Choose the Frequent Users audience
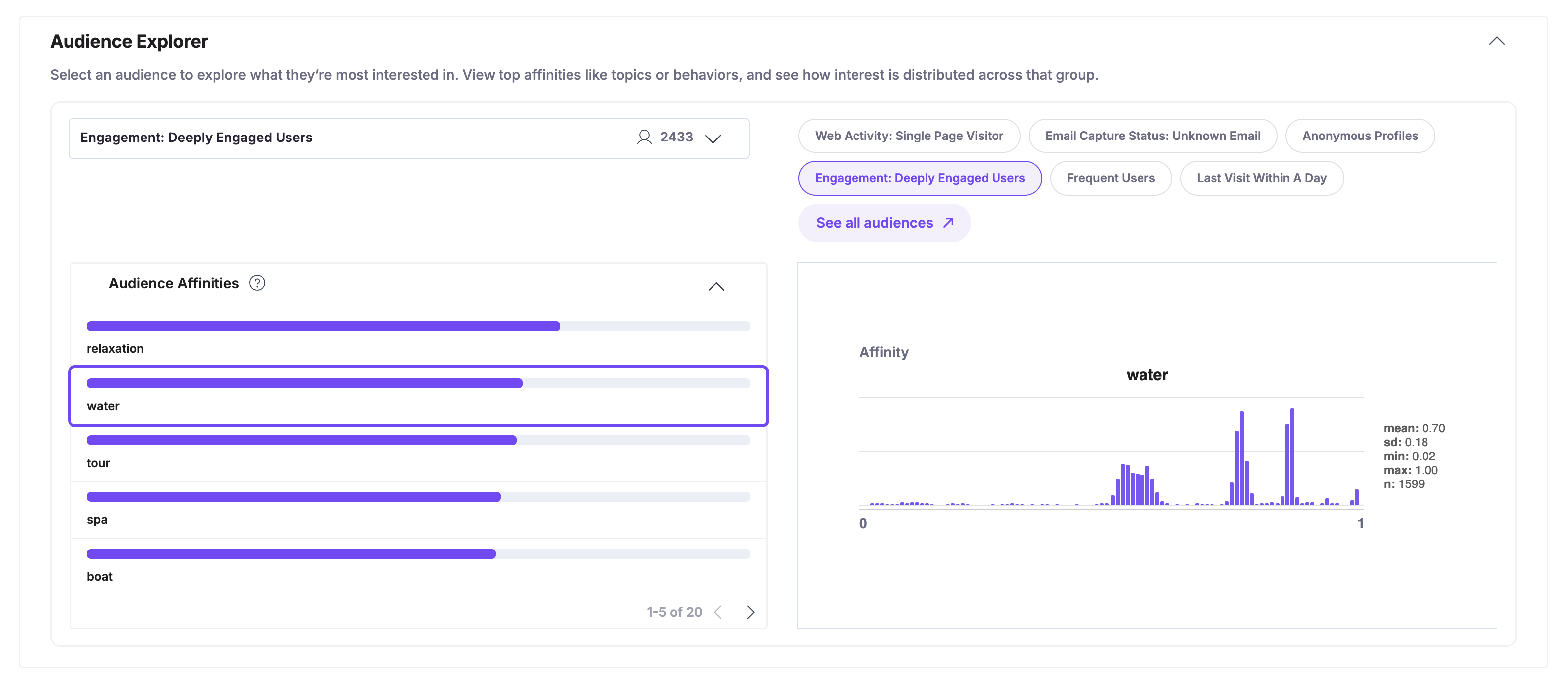 tap(1110, 178)
